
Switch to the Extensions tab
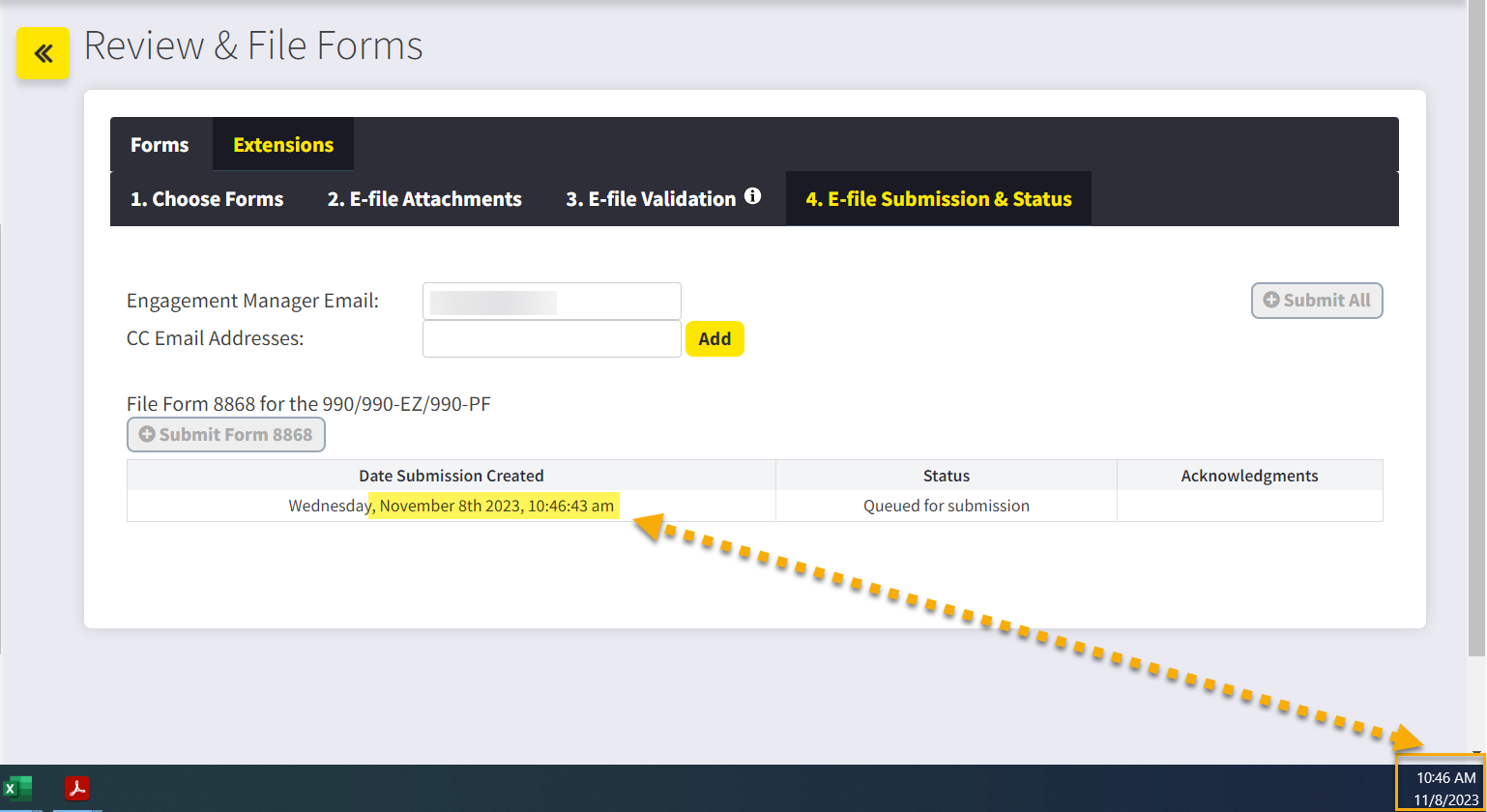click(x=283, y=145)
